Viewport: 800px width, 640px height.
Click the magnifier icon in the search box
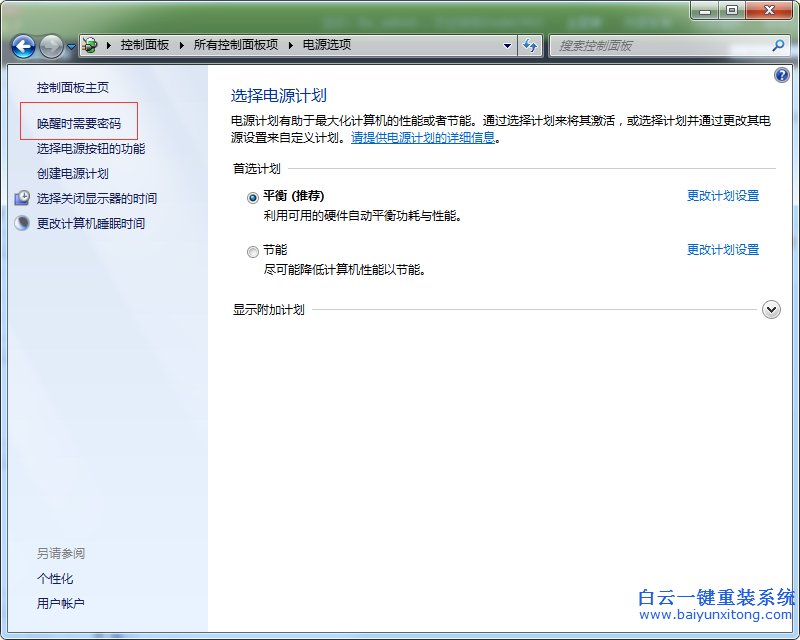tap(775, 45)
